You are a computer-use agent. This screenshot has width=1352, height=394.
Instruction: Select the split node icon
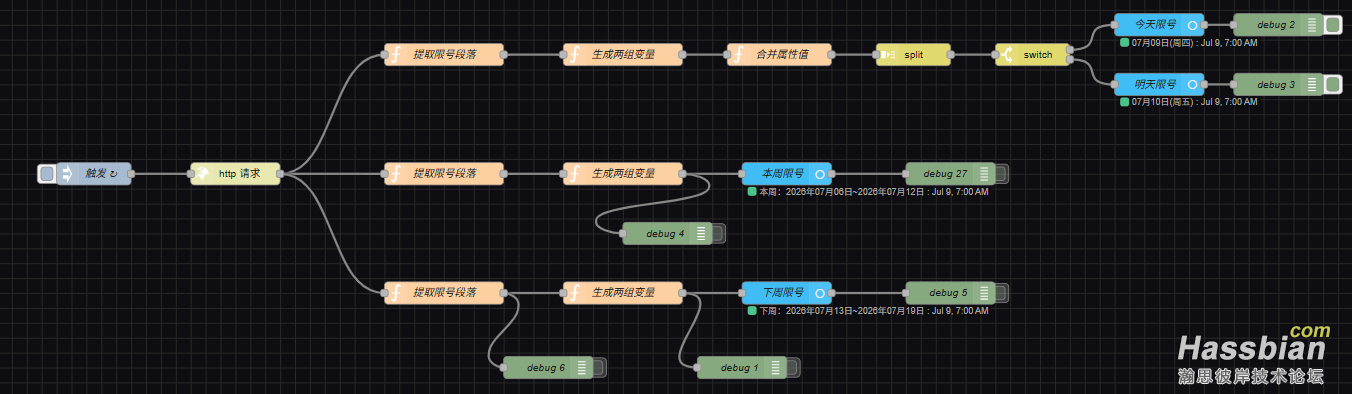coord(887,55)
